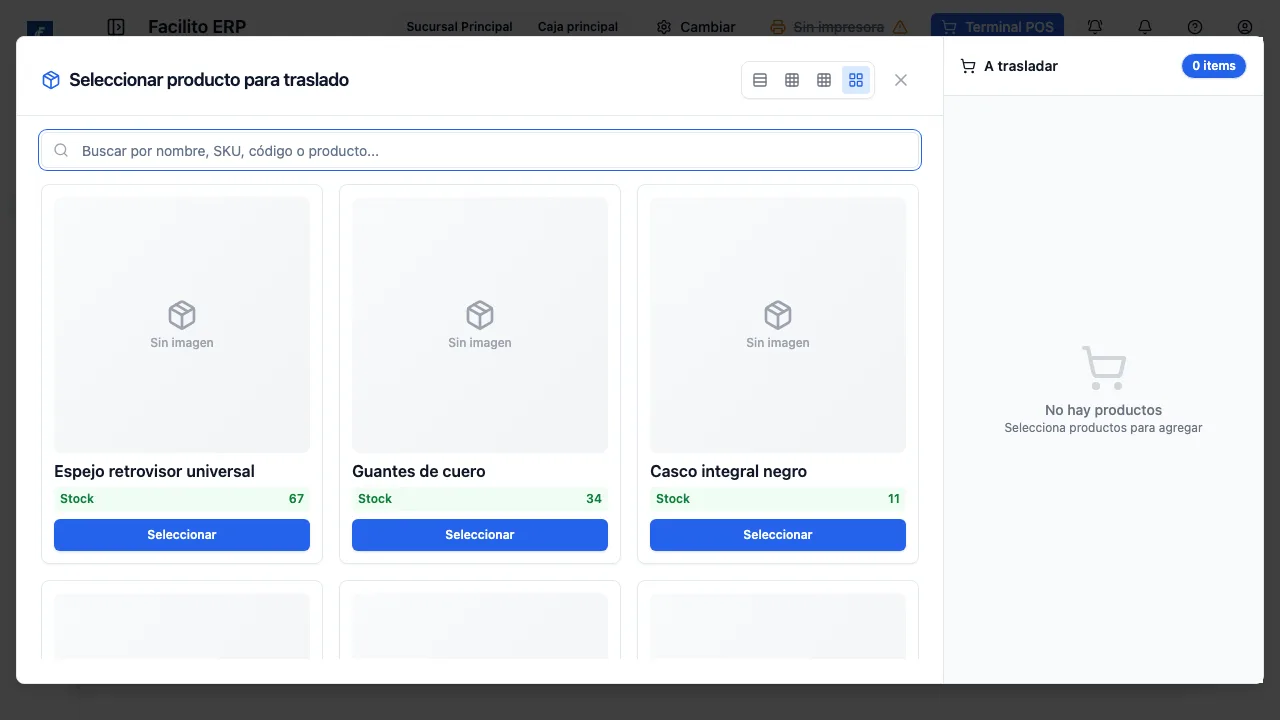The height and width of the screenshot is (720, 1280).
Task: Open the user account icon
Action: (x=1245, y=27)
